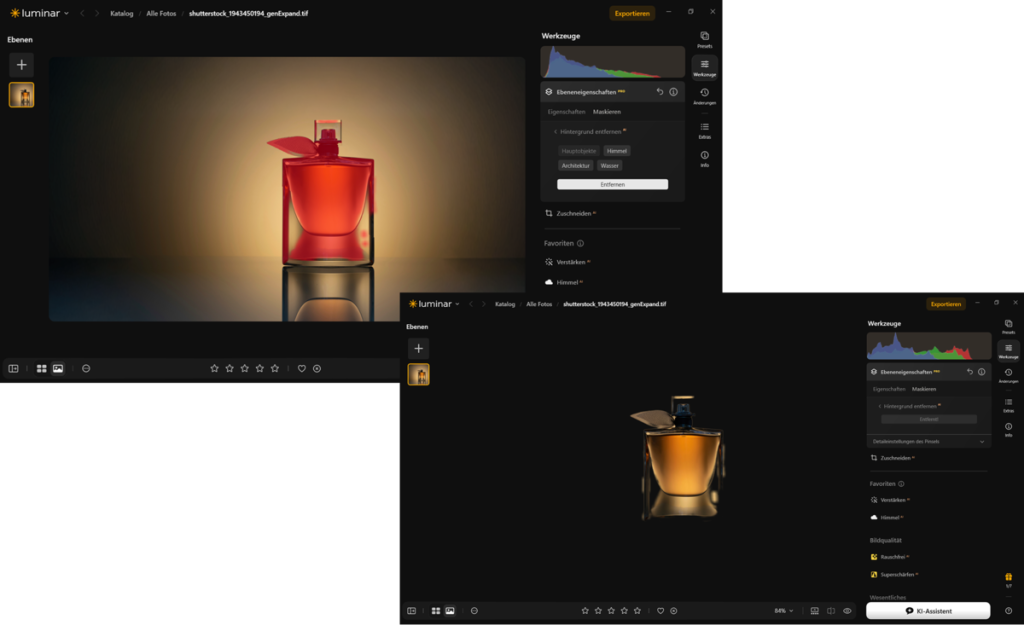Toggle the Himmel mask chip in the back window
1024x625 pixels.
tap(616, 151)
